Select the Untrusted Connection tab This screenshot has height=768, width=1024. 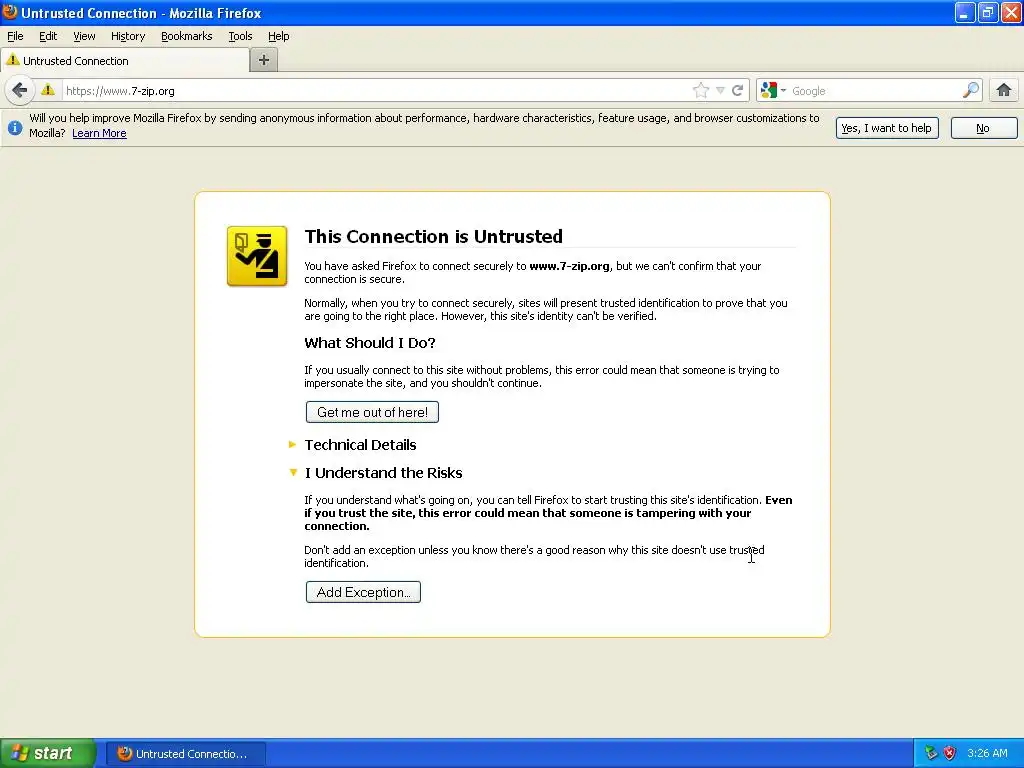tap(125, 61)
